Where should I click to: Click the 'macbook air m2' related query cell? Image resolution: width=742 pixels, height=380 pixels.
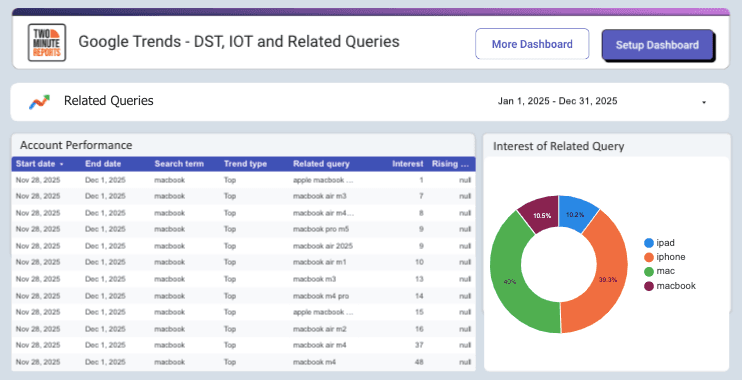click(319, 329)
